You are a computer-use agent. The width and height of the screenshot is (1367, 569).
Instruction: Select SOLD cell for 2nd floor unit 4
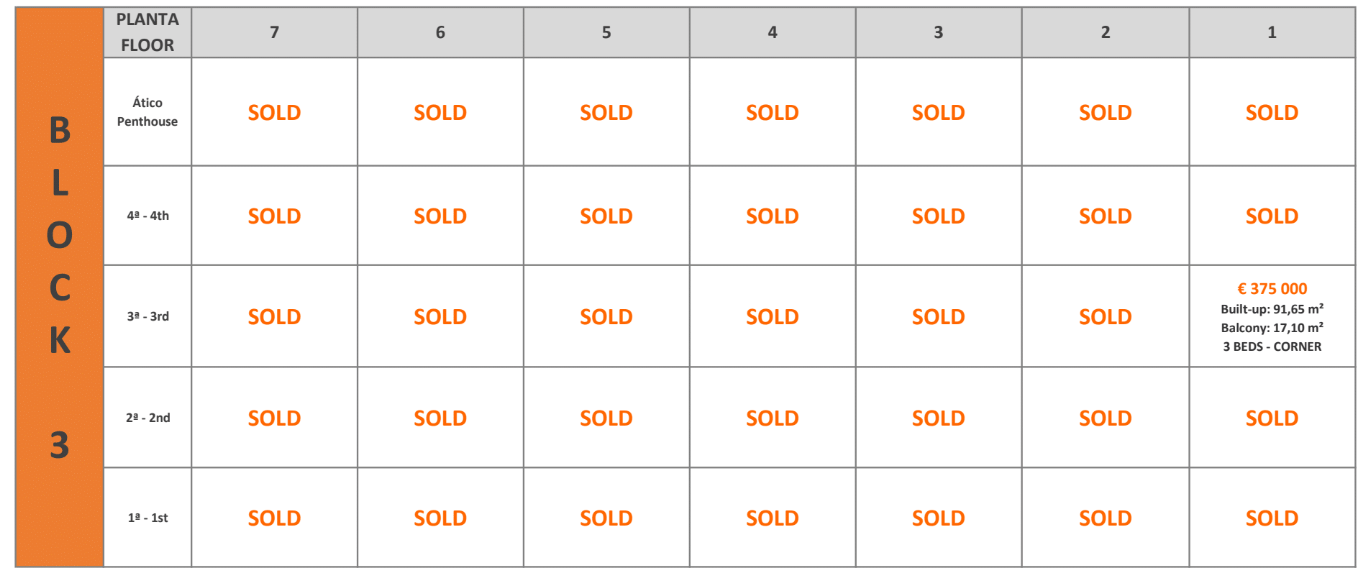(x=772, y=418)
